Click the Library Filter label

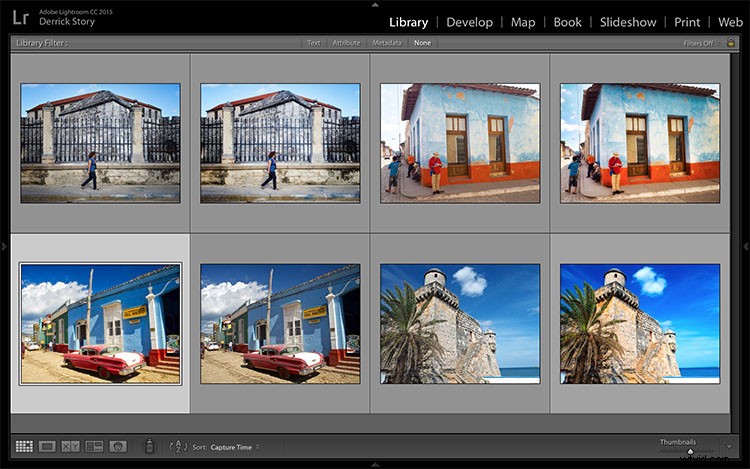(x=42, y=43)
